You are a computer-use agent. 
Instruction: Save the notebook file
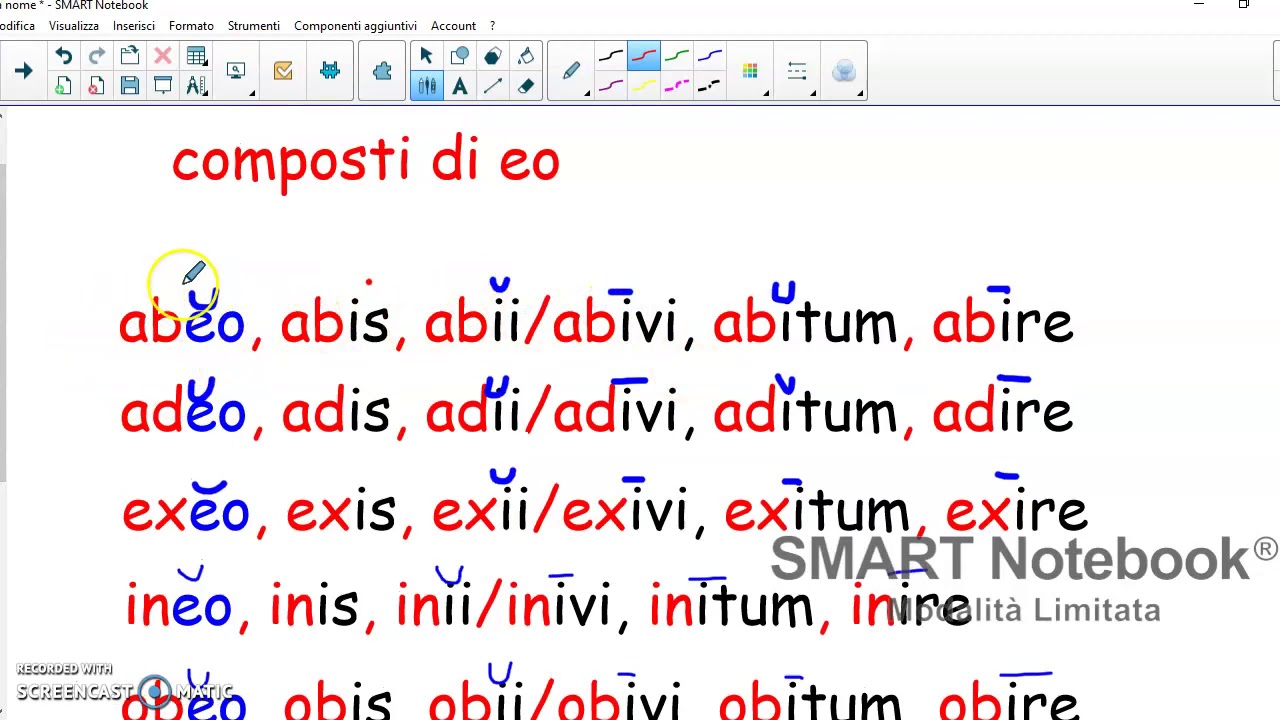click(129, 86)
